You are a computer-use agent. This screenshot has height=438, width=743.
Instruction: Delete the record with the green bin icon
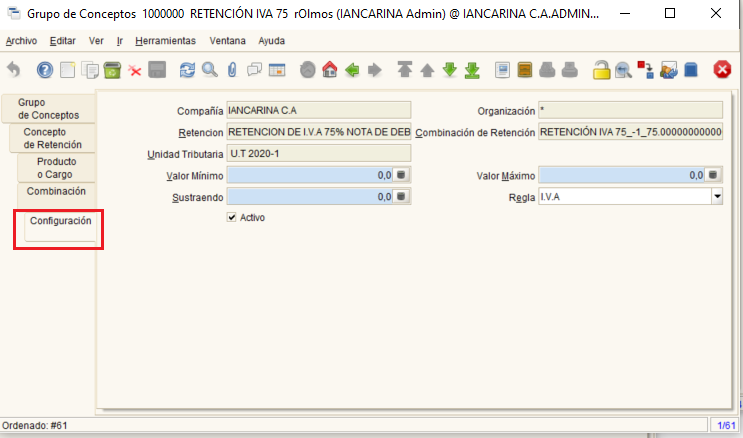pyautogui.click(x=112, y=70)
